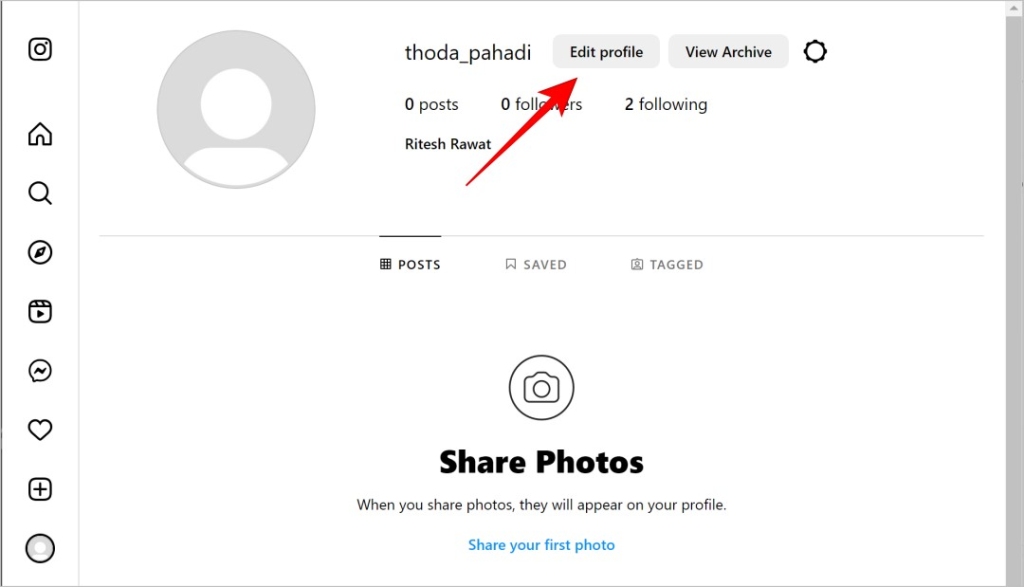Open the Search magnifier icon
The width and height of the screenshot is (1024, 587).
(40, 193)
